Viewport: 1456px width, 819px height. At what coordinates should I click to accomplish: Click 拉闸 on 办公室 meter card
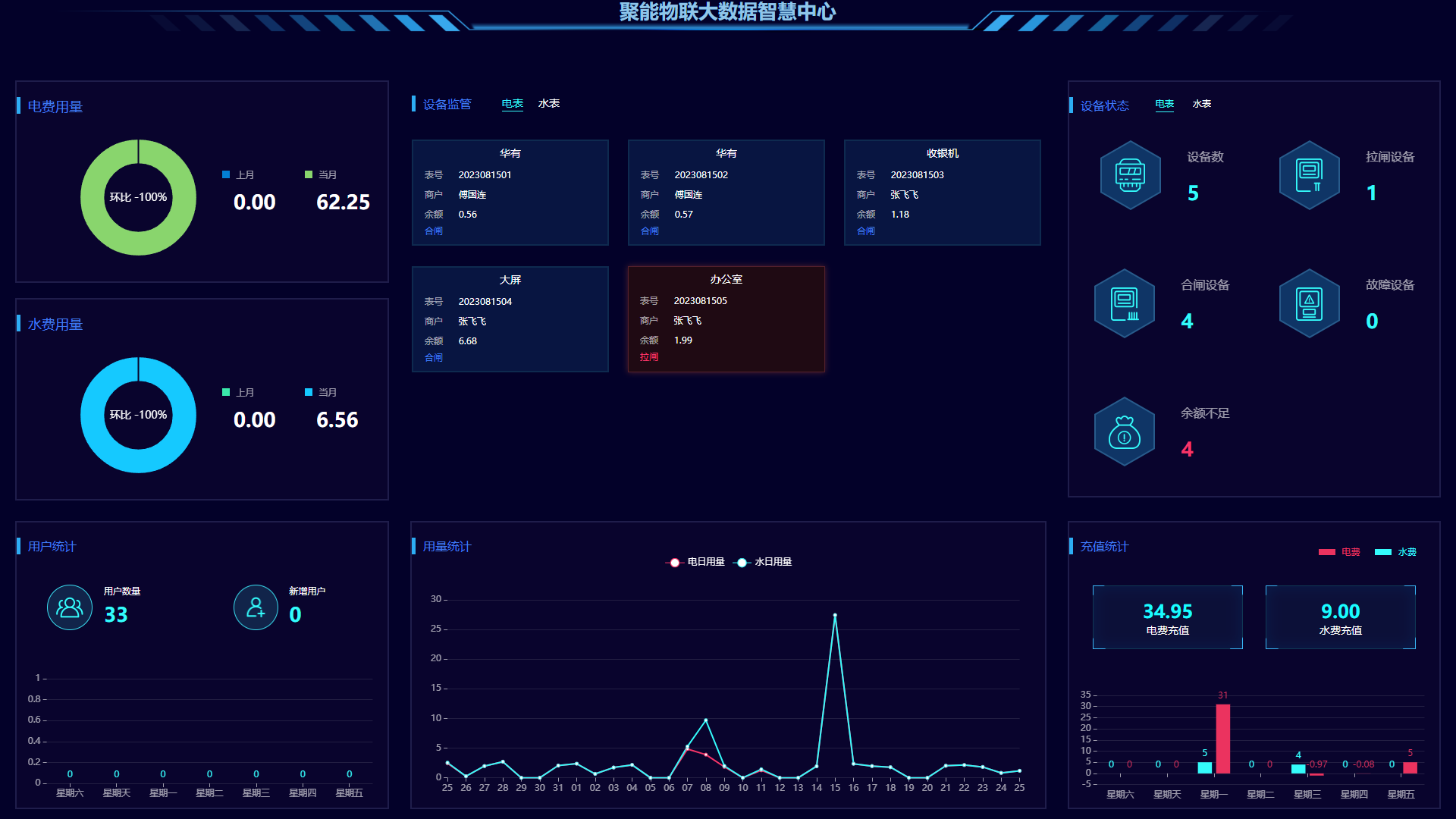[x=649, y=357]
